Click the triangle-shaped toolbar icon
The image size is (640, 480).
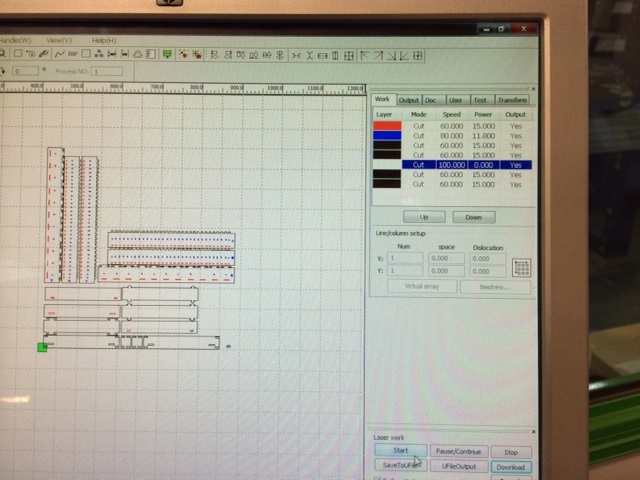click(x=138, y=54)
